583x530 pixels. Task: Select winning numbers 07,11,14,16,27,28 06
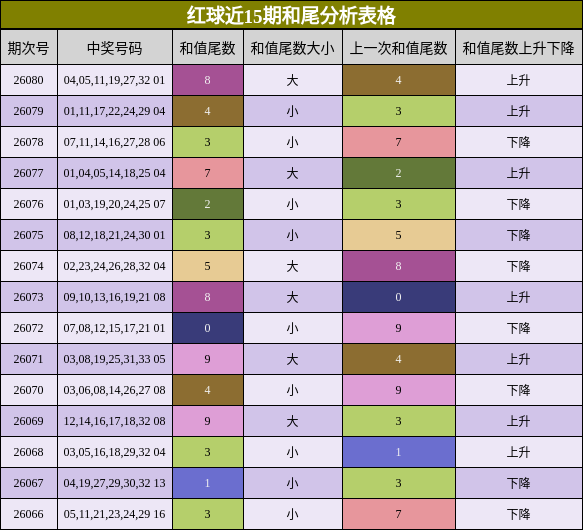click(x=115, y=142)
